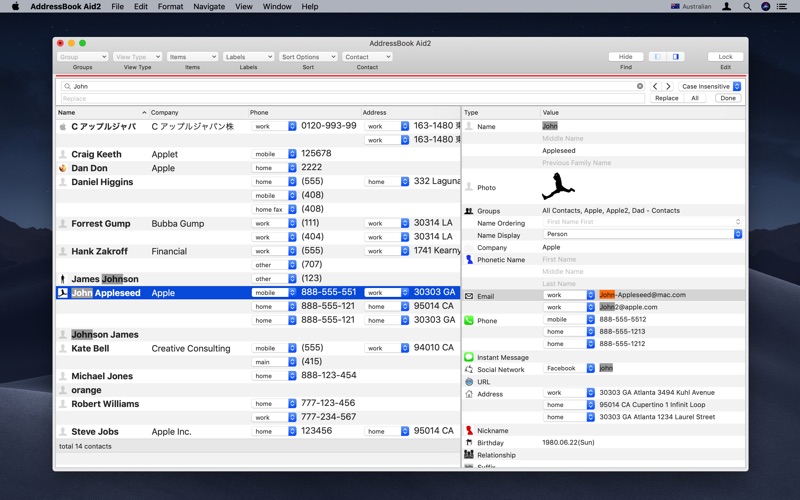
Task: Open the Contact dropdown in toolbar
Action: pos(367,57)
